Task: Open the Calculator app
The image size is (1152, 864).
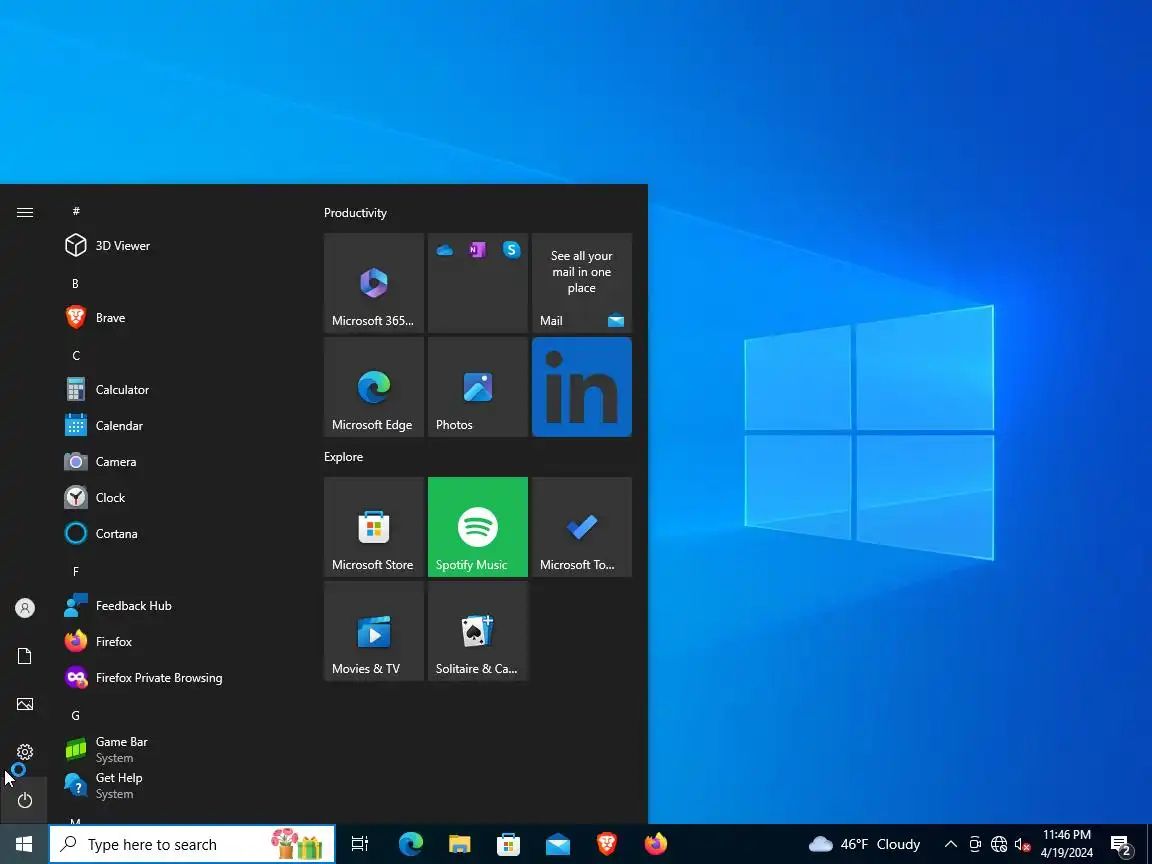Action: 176,389
